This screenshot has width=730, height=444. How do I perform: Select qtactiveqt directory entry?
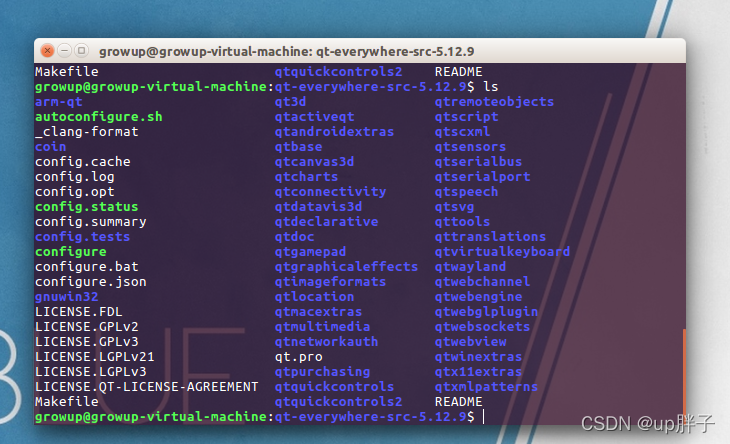click(x=314, y=116)
